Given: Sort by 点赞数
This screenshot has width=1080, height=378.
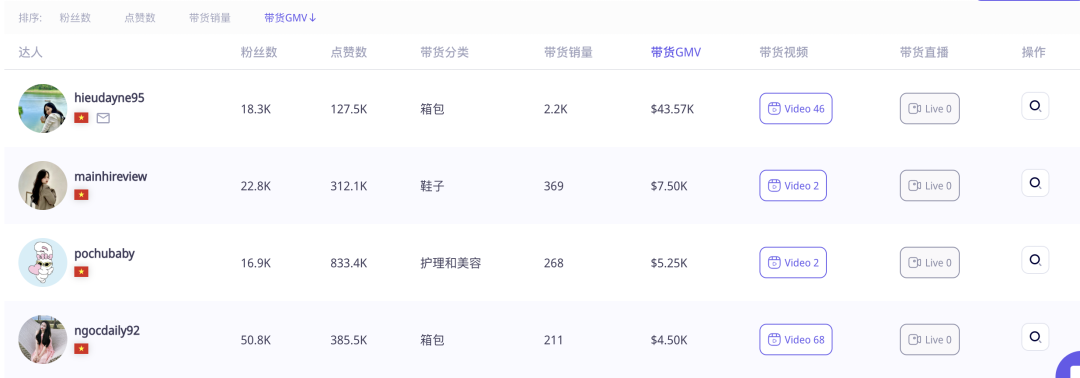Looking at the screenshot, I should tap(140, 18).
